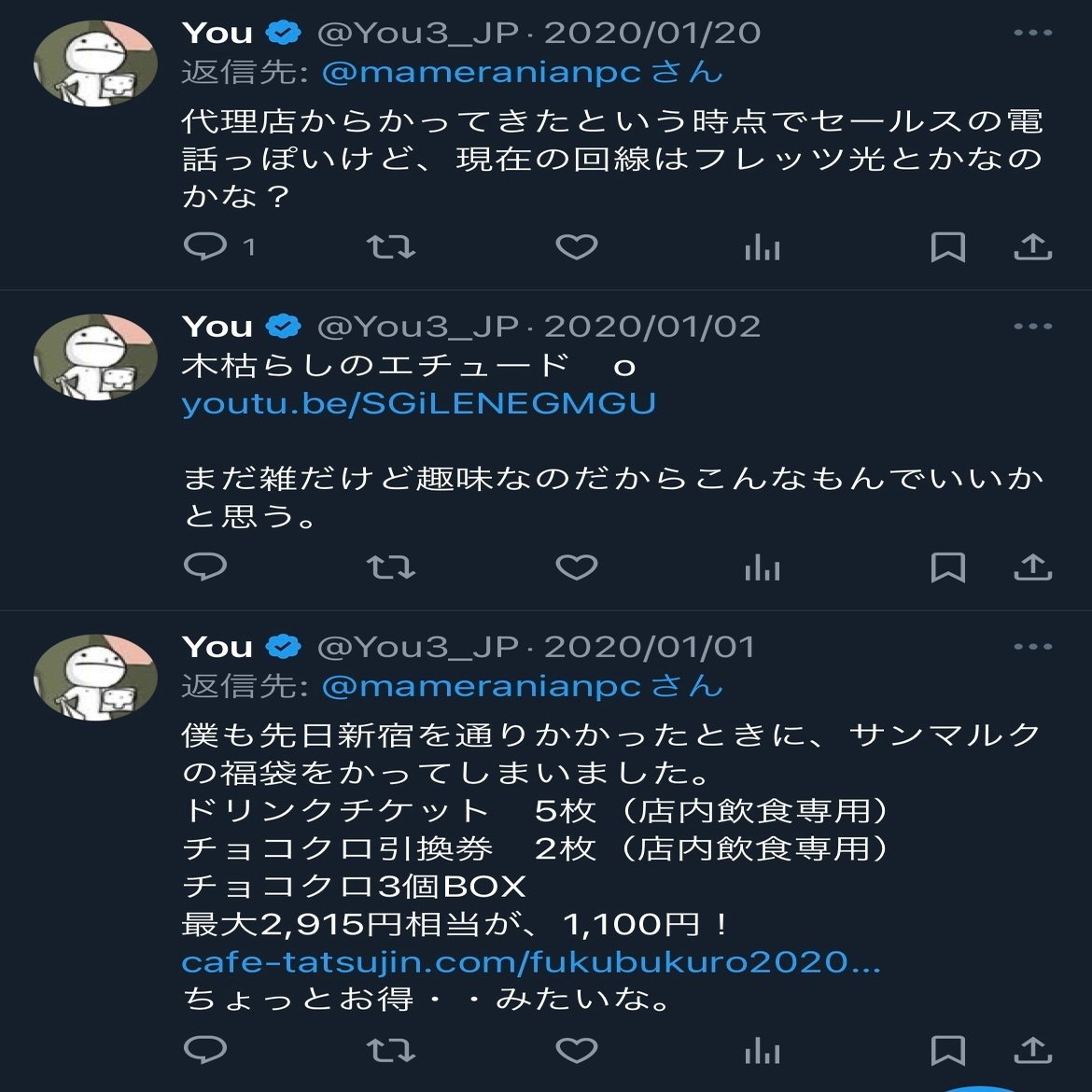Open the @You3_JP handle on first tweet
1092x1092 pixels.
click(418, 34)
